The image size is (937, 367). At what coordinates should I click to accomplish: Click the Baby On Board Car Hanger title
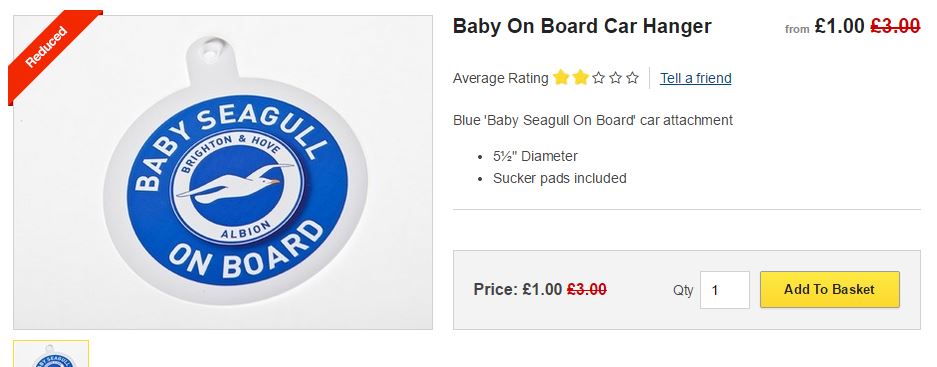click(x=582, y=26)
